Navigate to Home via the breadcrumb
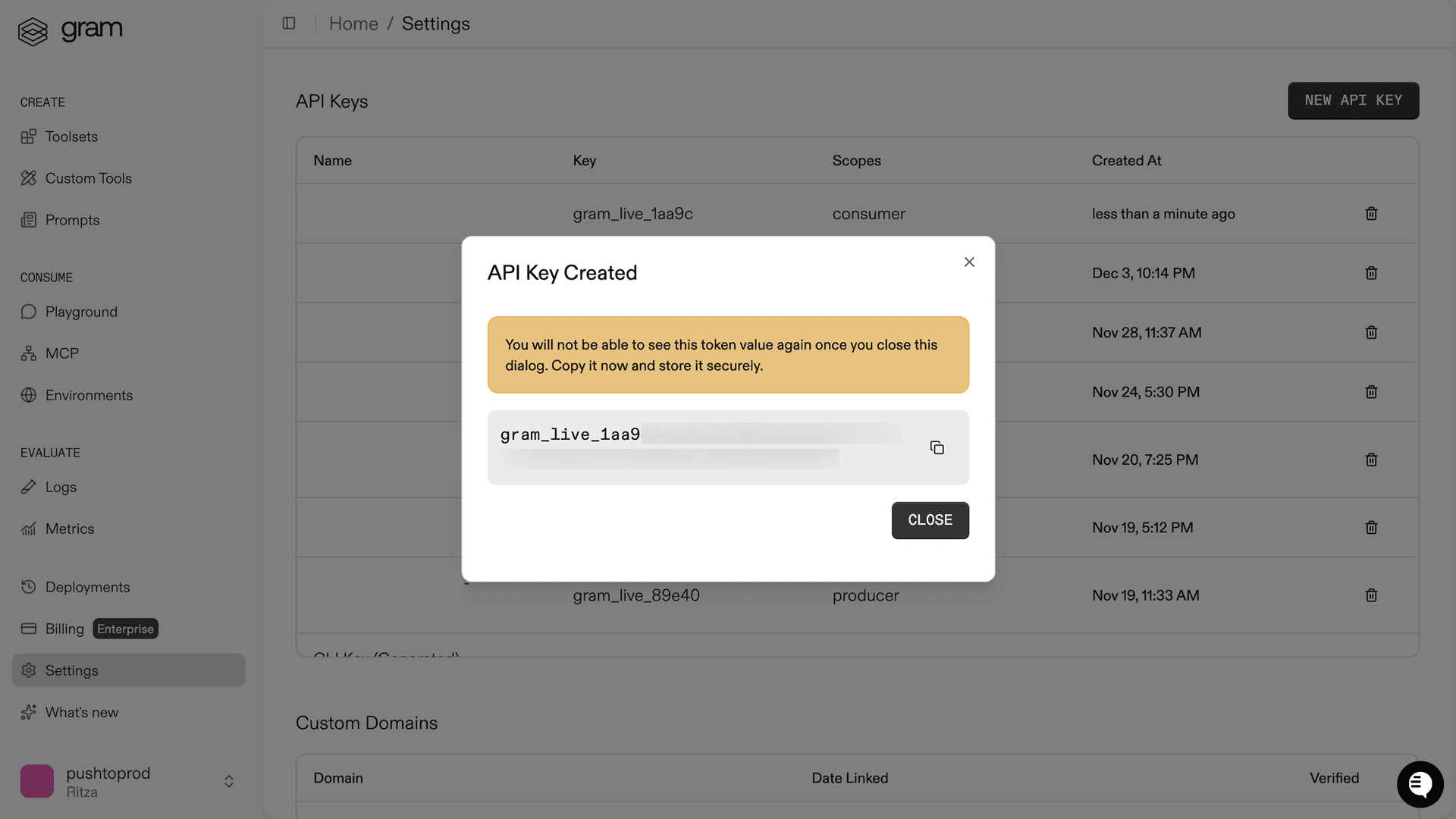Image resolution: width=1456 pixels, height=819 pixels. (353, 24)
